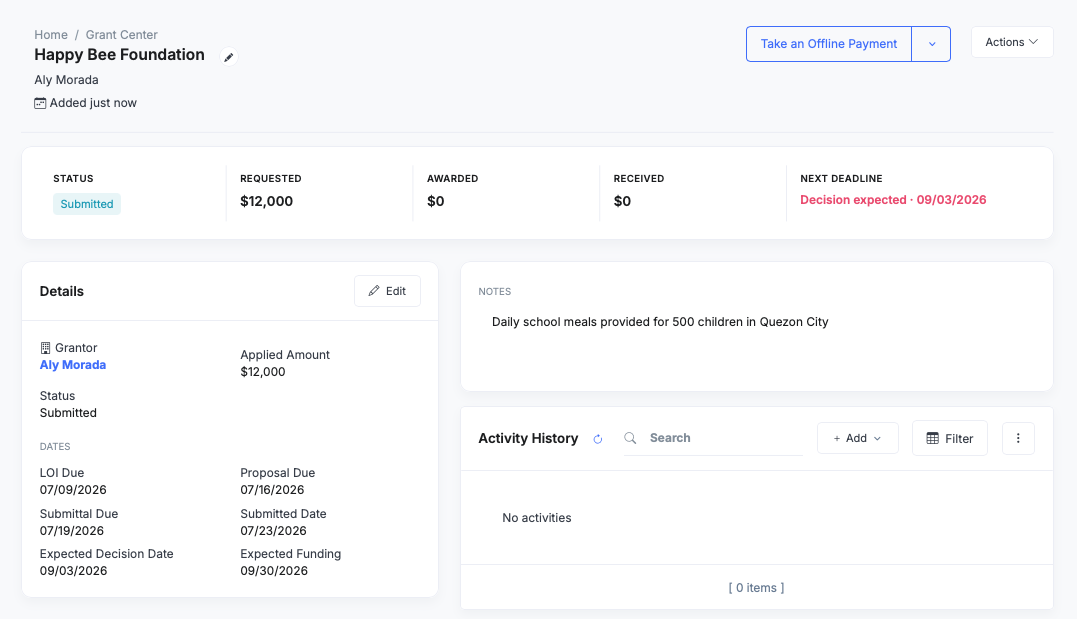This screenshot has height=619, width=1077.
Task: Click the Requested amount $12,000
Action: [x=267, y=201]
